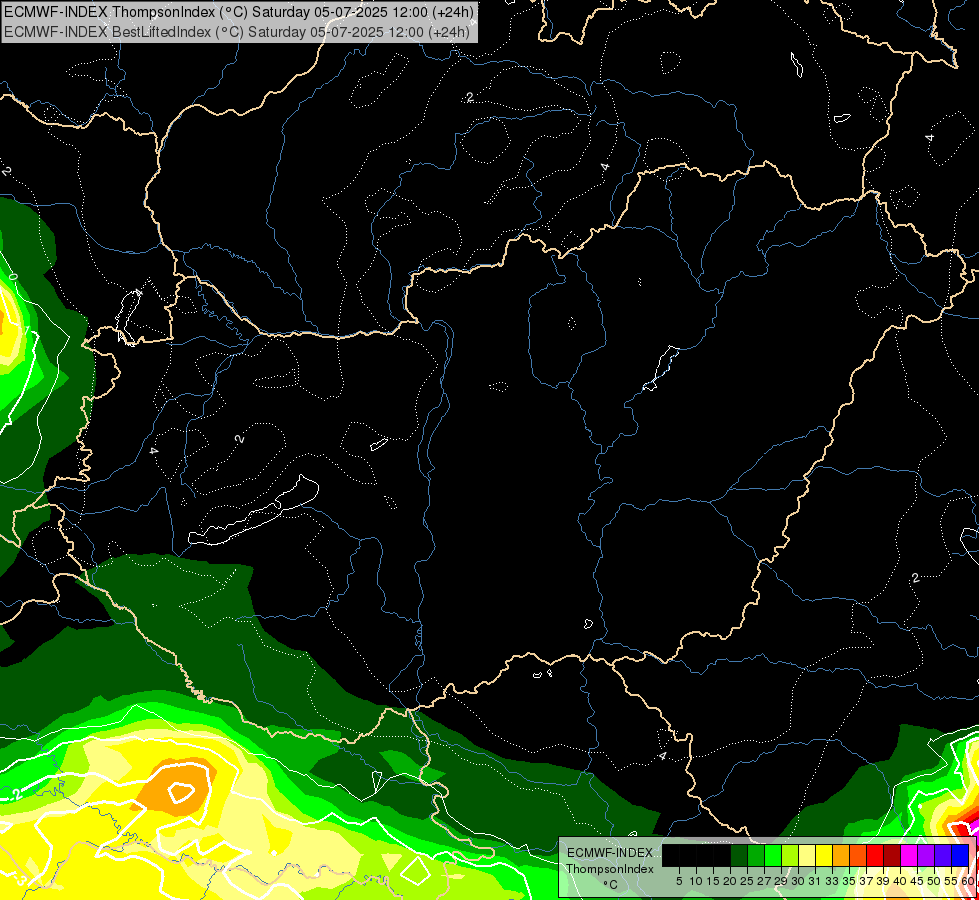Pick the purple 45-50 legend swatch
This screenshot has height=900, width=979.
coord(926,855)
